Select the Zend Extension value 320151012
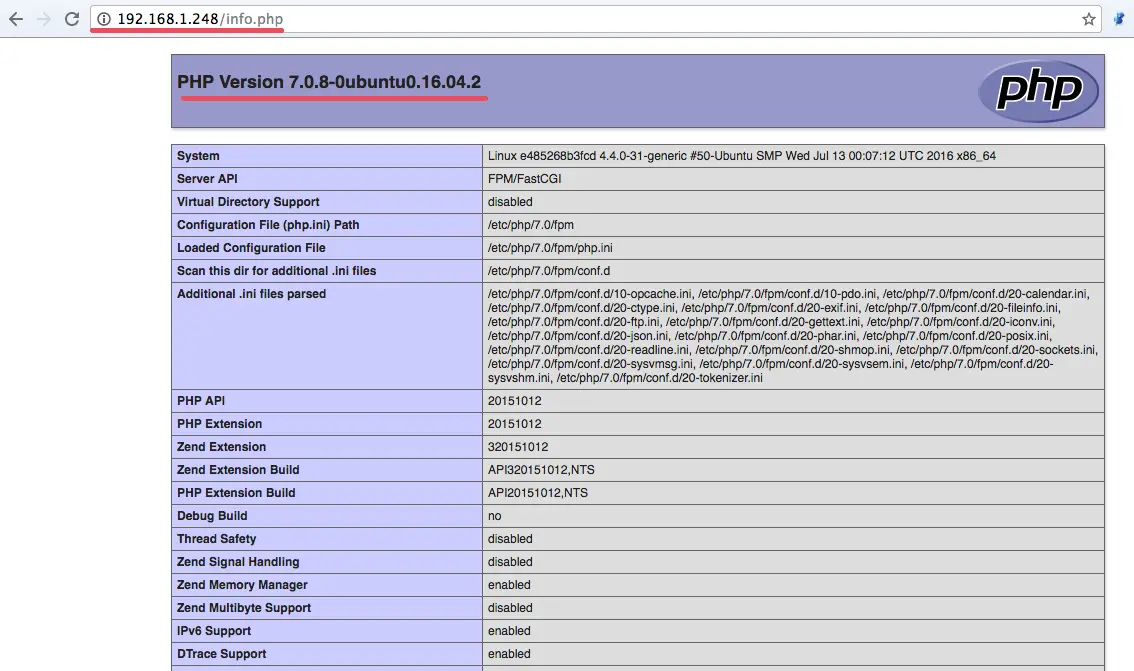 (518, 448)
